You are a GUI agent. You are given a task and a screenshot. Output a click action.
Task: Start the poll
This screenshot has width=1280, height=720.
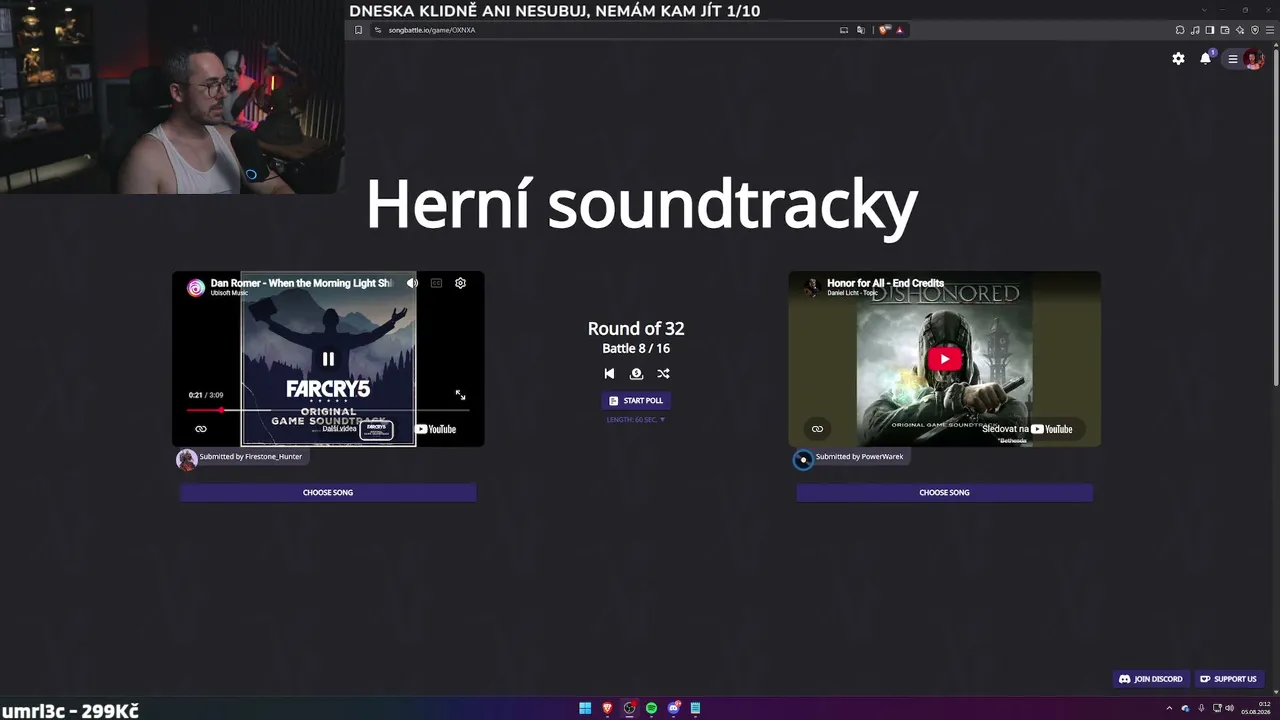click(x=636, y=400)
